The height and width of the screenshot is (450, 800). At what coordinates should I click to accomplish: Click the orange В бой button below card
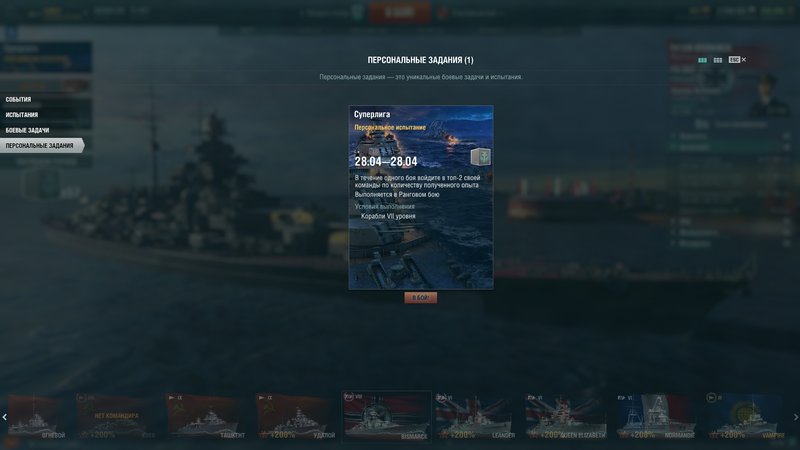click(x=420, y=297)
